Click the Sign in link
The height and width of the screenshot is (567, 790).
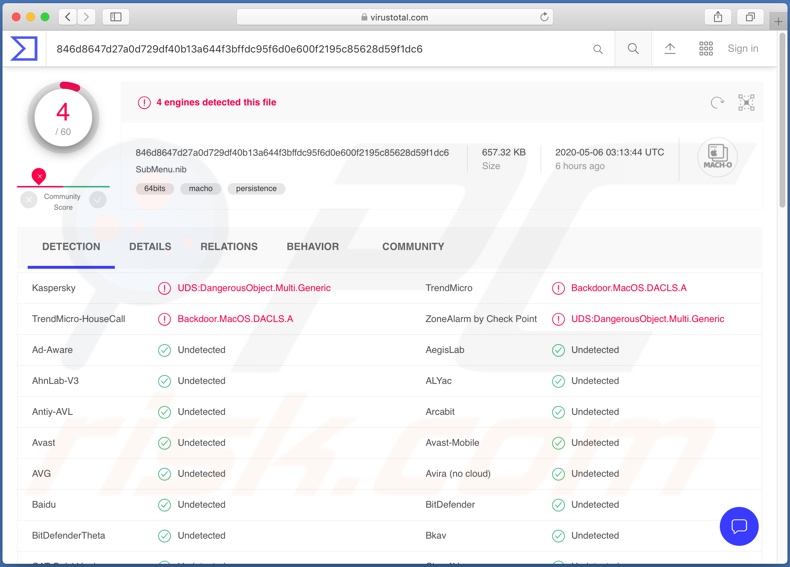(x=743, y=48)
